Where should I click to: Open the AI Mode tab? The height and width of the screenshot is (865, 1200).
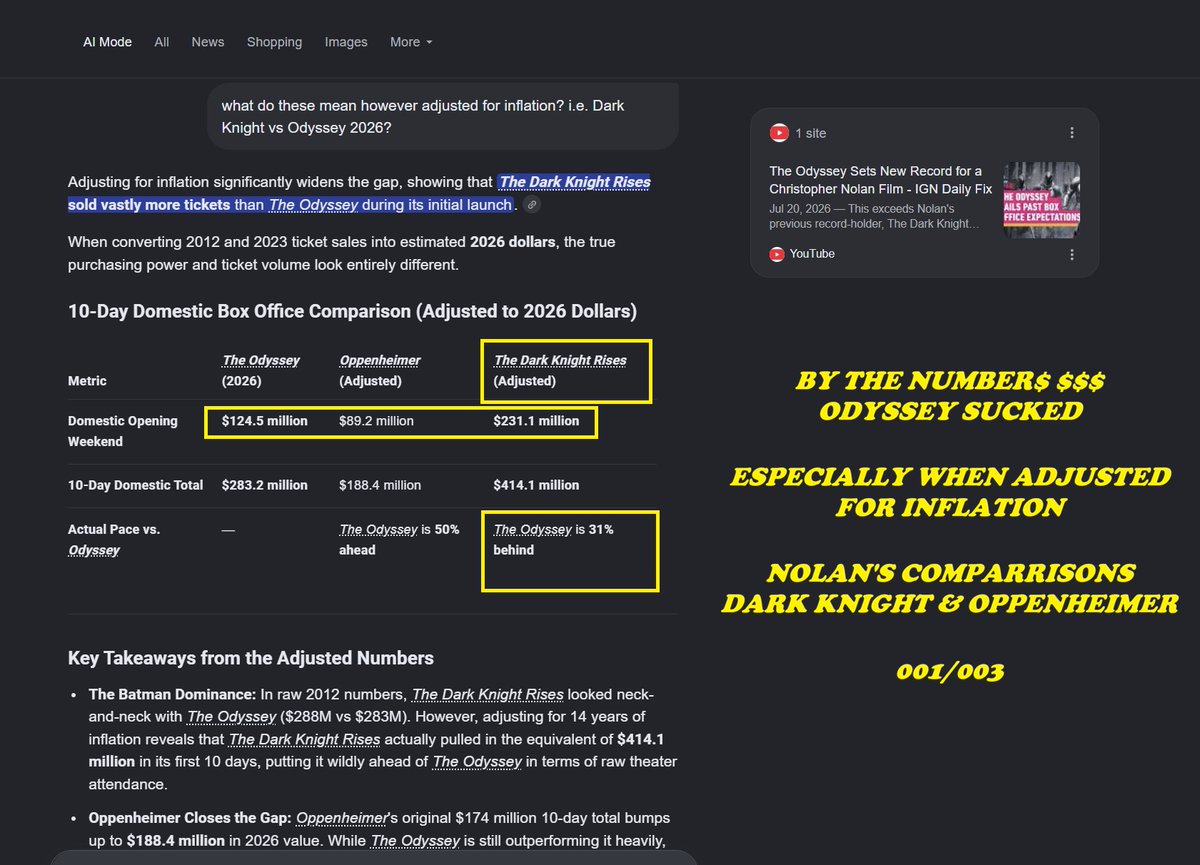click(107, 42)
